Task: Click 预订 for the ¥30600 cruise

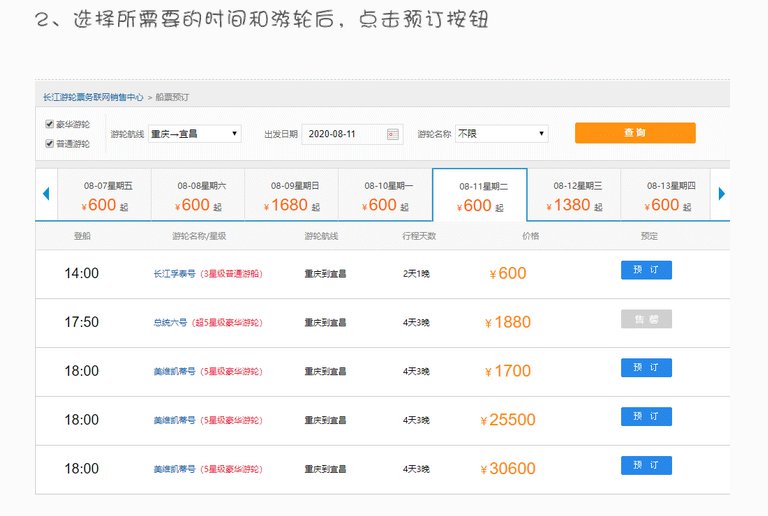Action: (x=646, y=465)
